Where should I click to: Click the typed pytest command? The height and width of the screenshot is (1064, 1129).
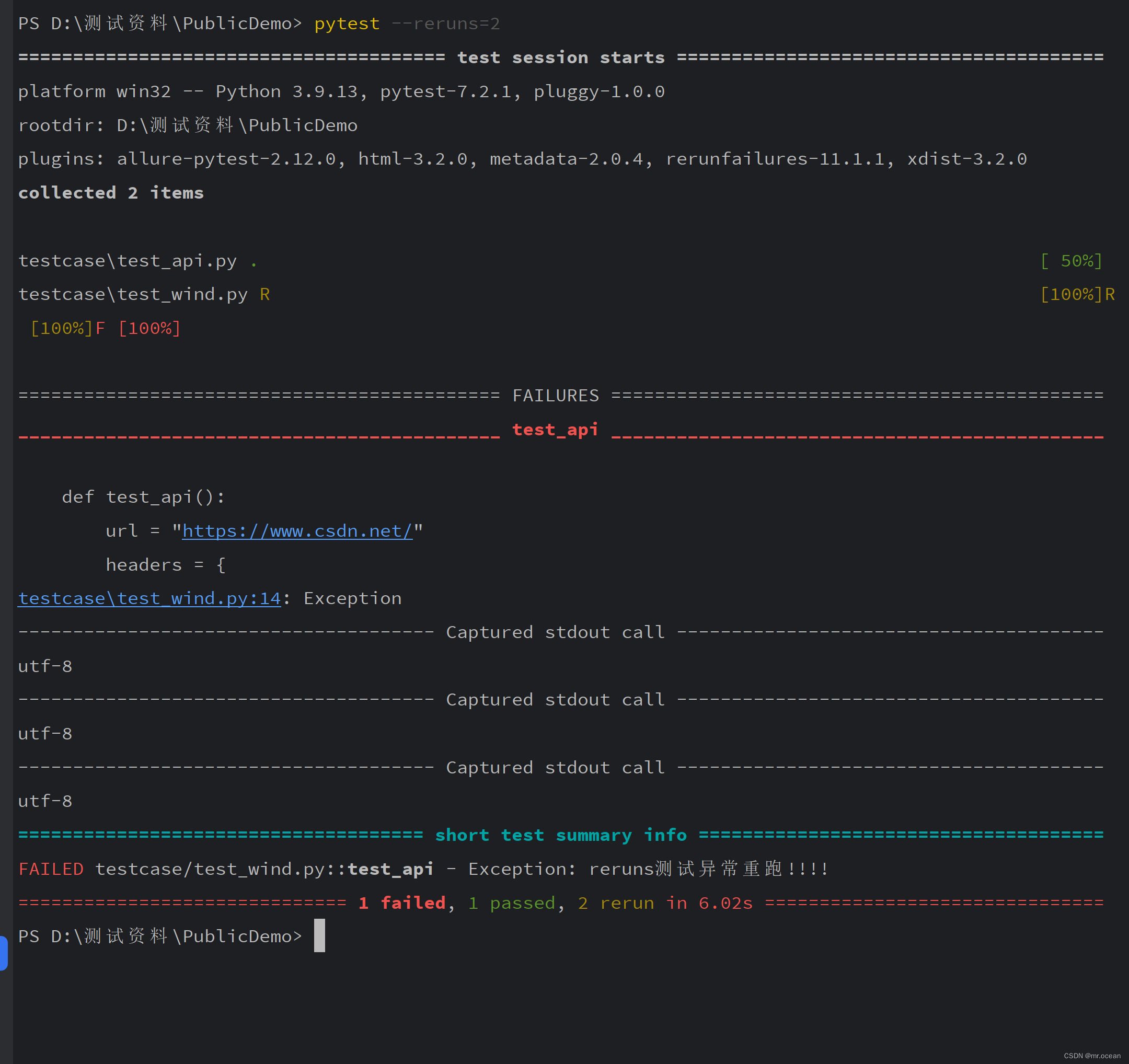tap(347, 24)
